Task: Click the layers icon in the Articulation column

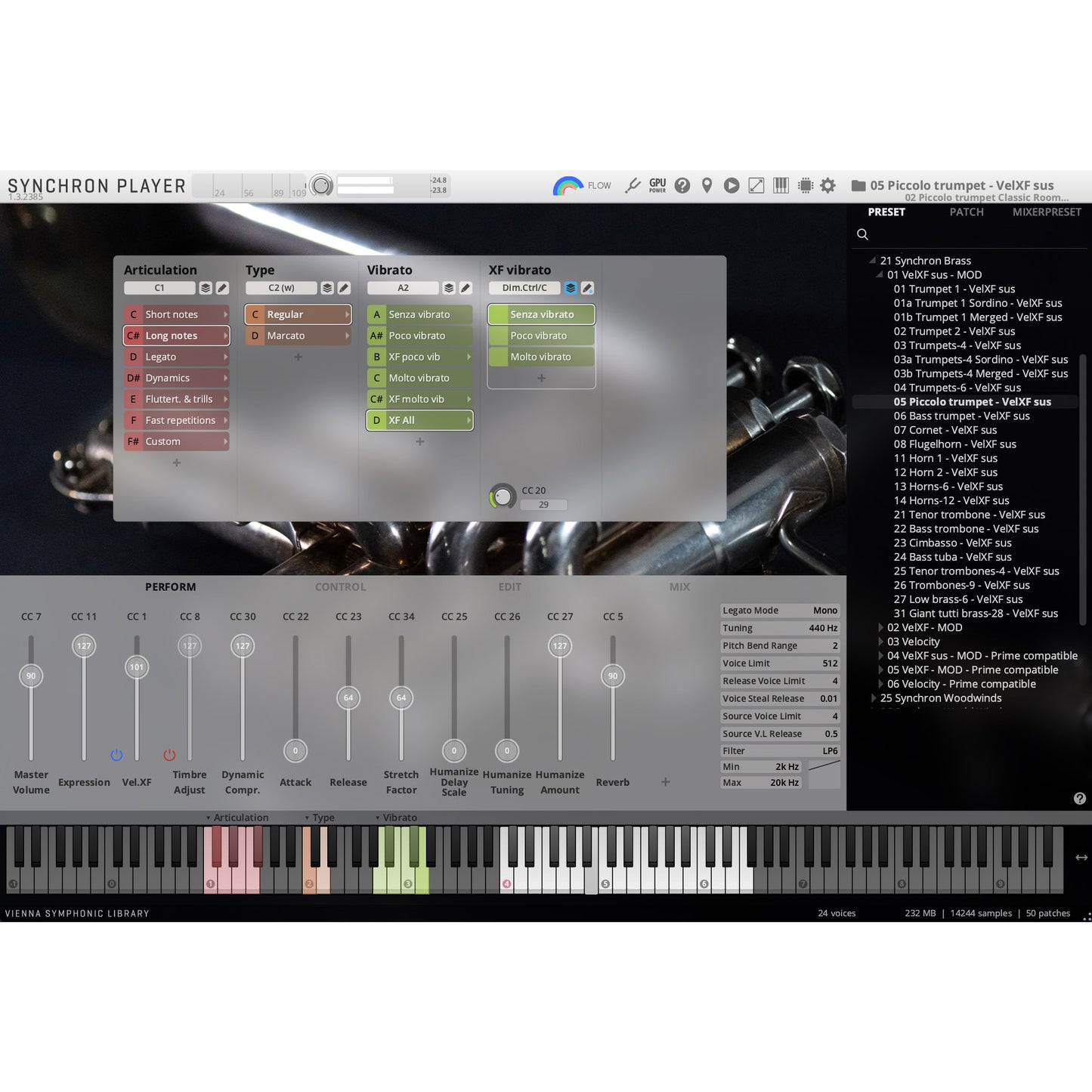Action: (206, 288)
